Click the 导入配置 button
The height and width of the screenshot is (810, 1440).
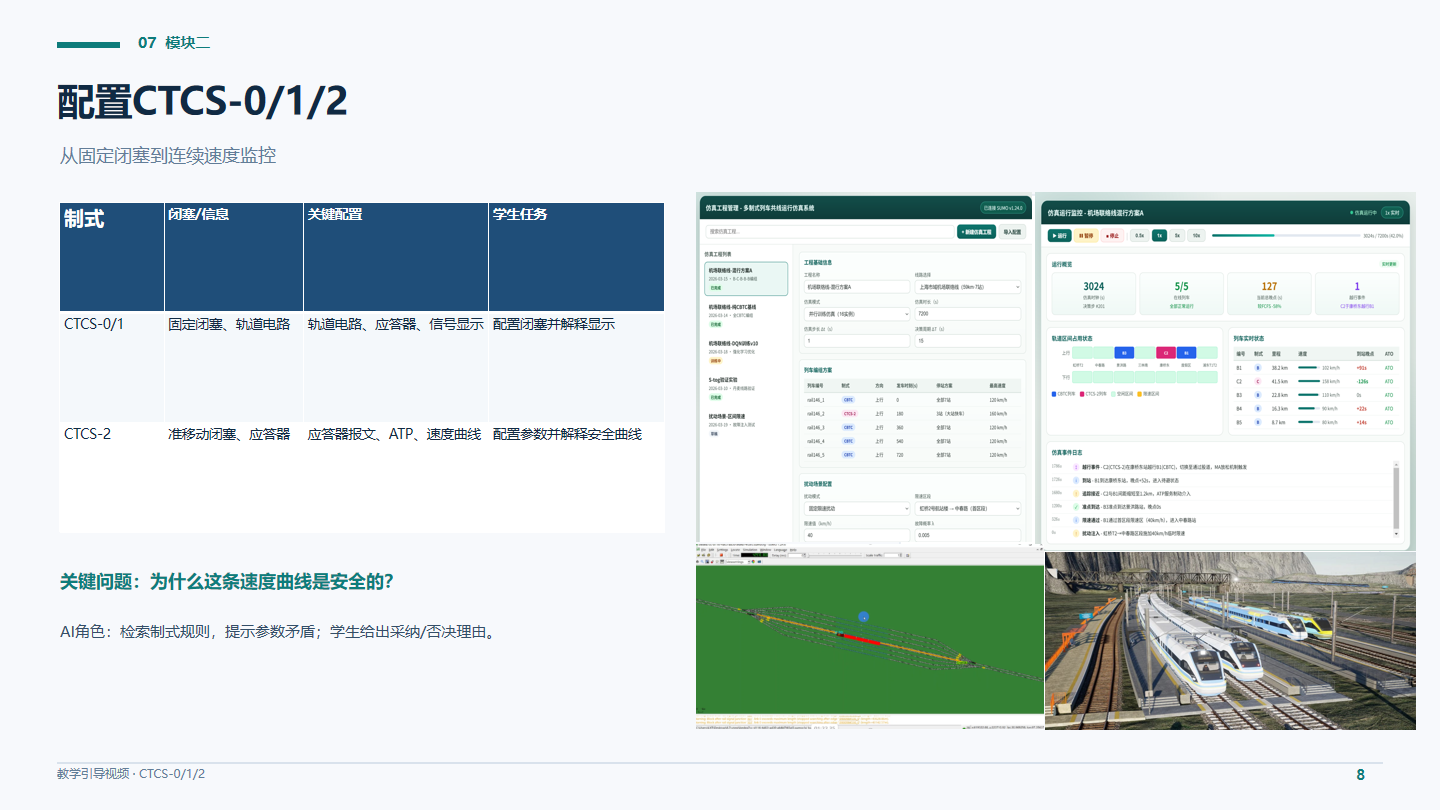(1012, 231)
